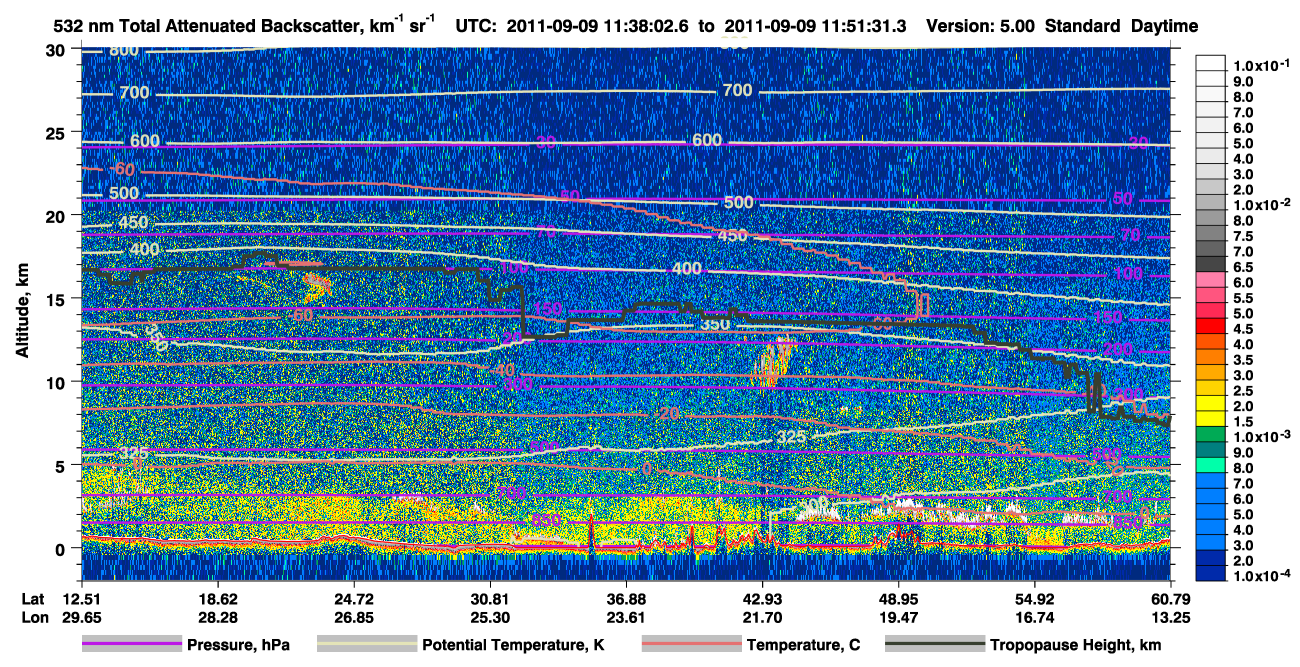Click colorbar label '3.5'
Image resolution: width=1300 pixels, height=667 pixels.
(1242, 359)
